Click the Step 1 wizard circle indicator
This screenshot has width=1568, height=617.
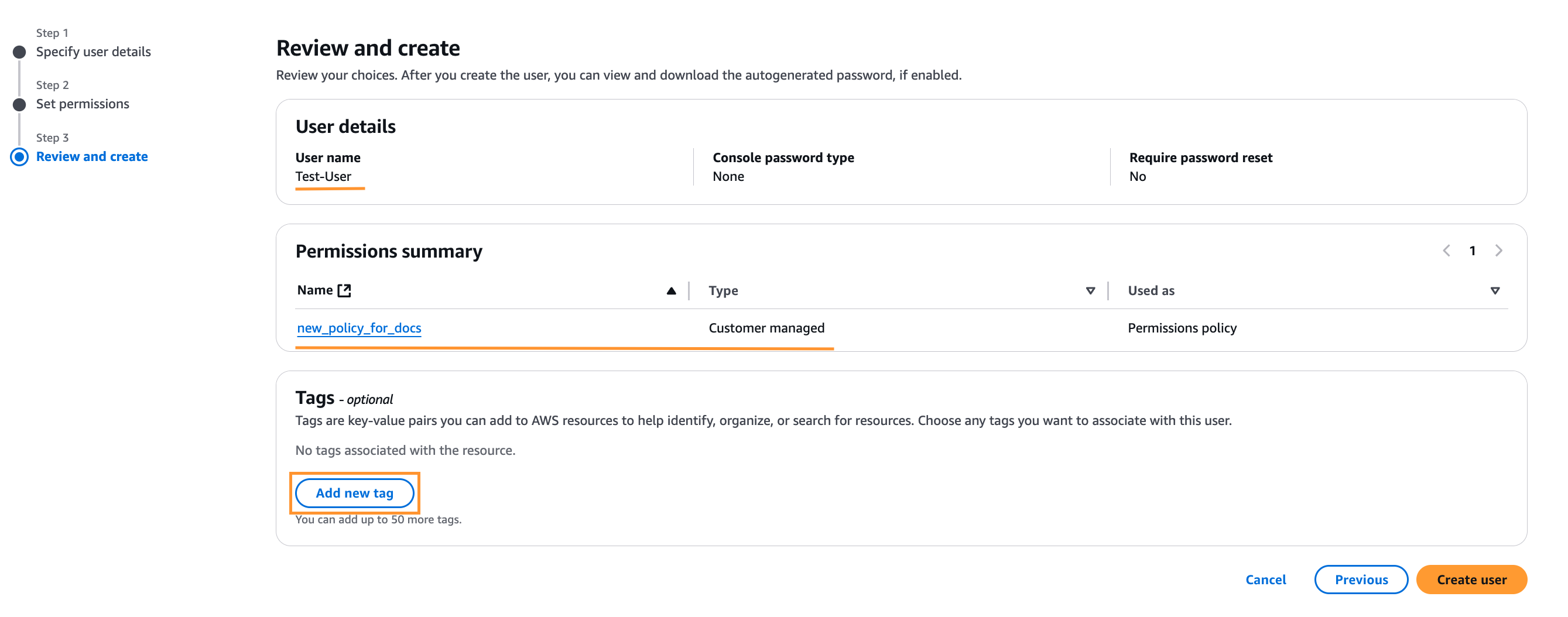point(19,52)
